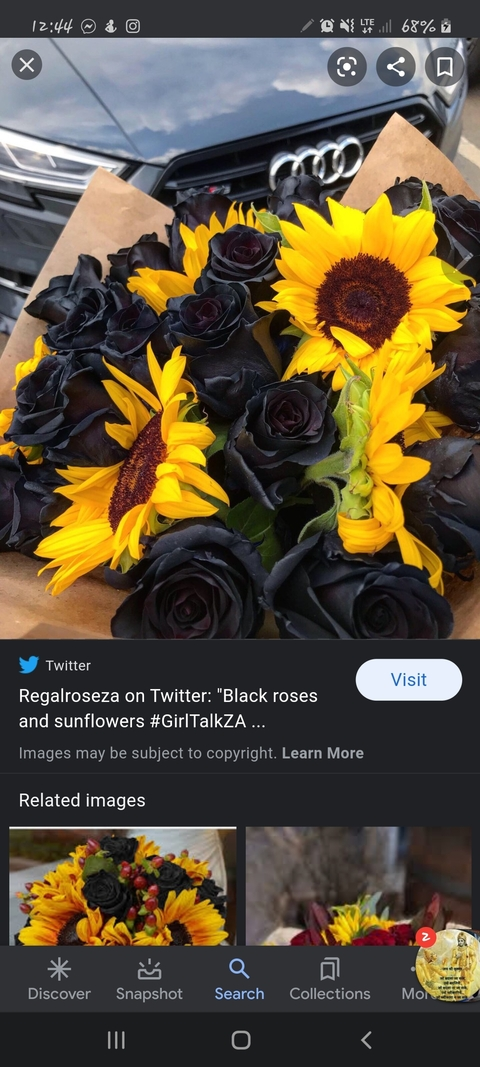Tap the Instagram notification icon in status bar

point(133,26)
